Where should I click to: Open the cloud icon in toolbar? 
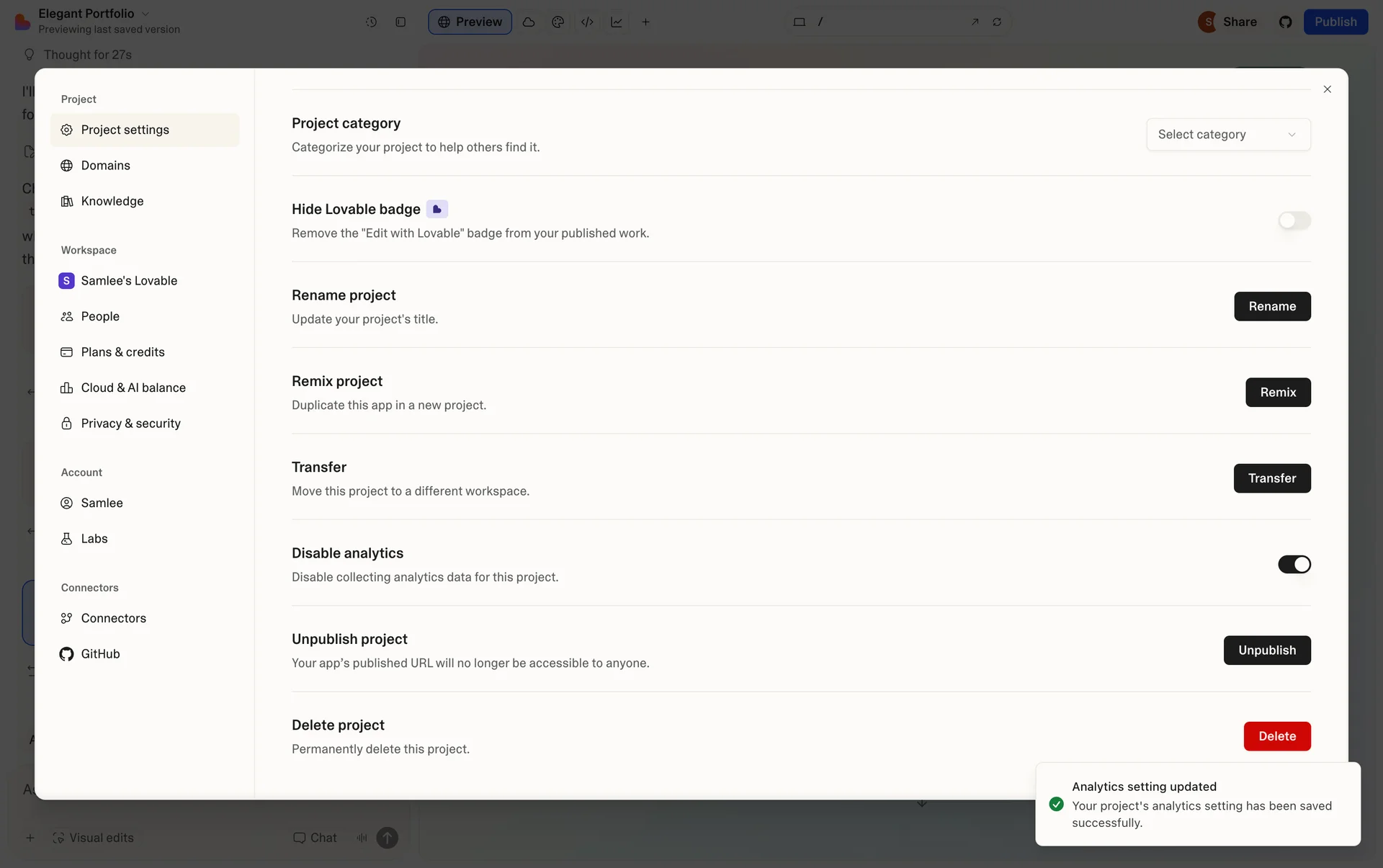pyautogui.click(x=529, y=22)
